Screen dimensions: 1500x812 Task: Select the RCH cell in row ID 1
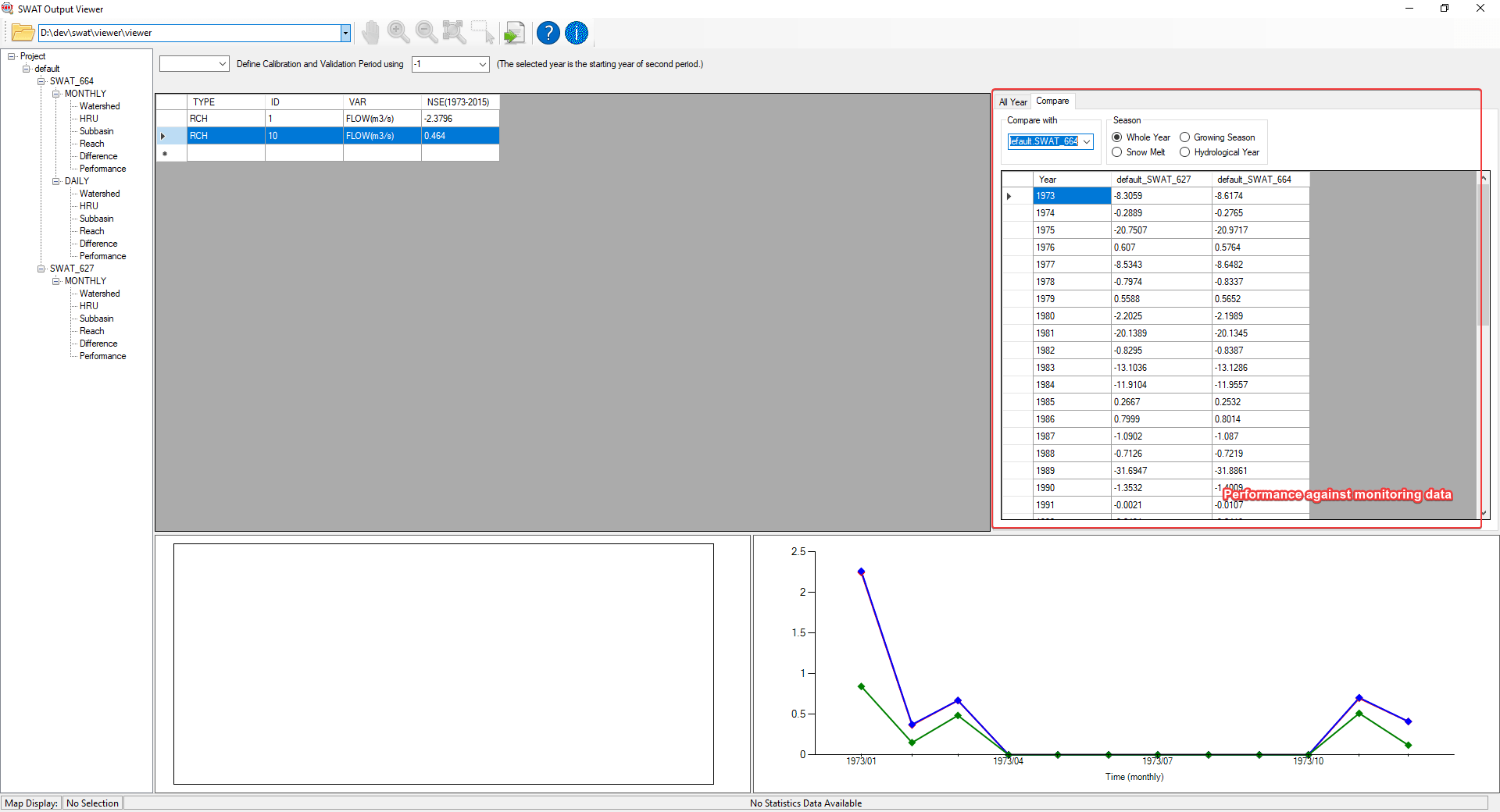(x=226, y=119)
